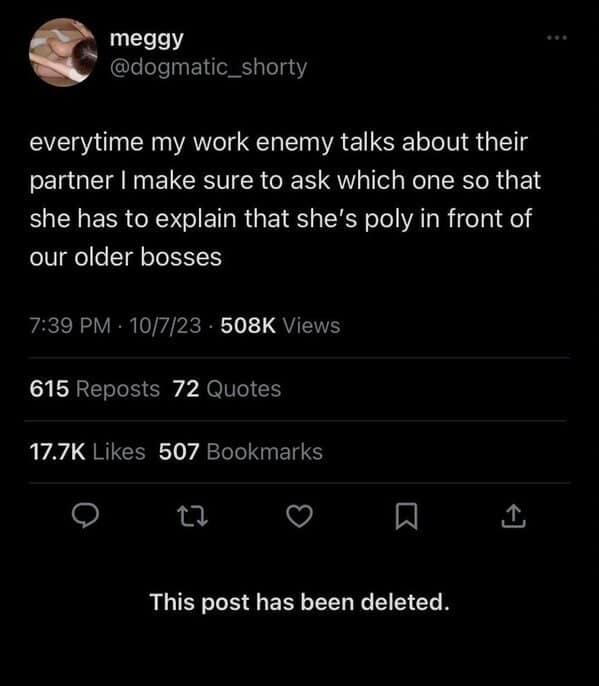
Task: Tap the repost arrows icon
Action: click(x=193, y=516)
